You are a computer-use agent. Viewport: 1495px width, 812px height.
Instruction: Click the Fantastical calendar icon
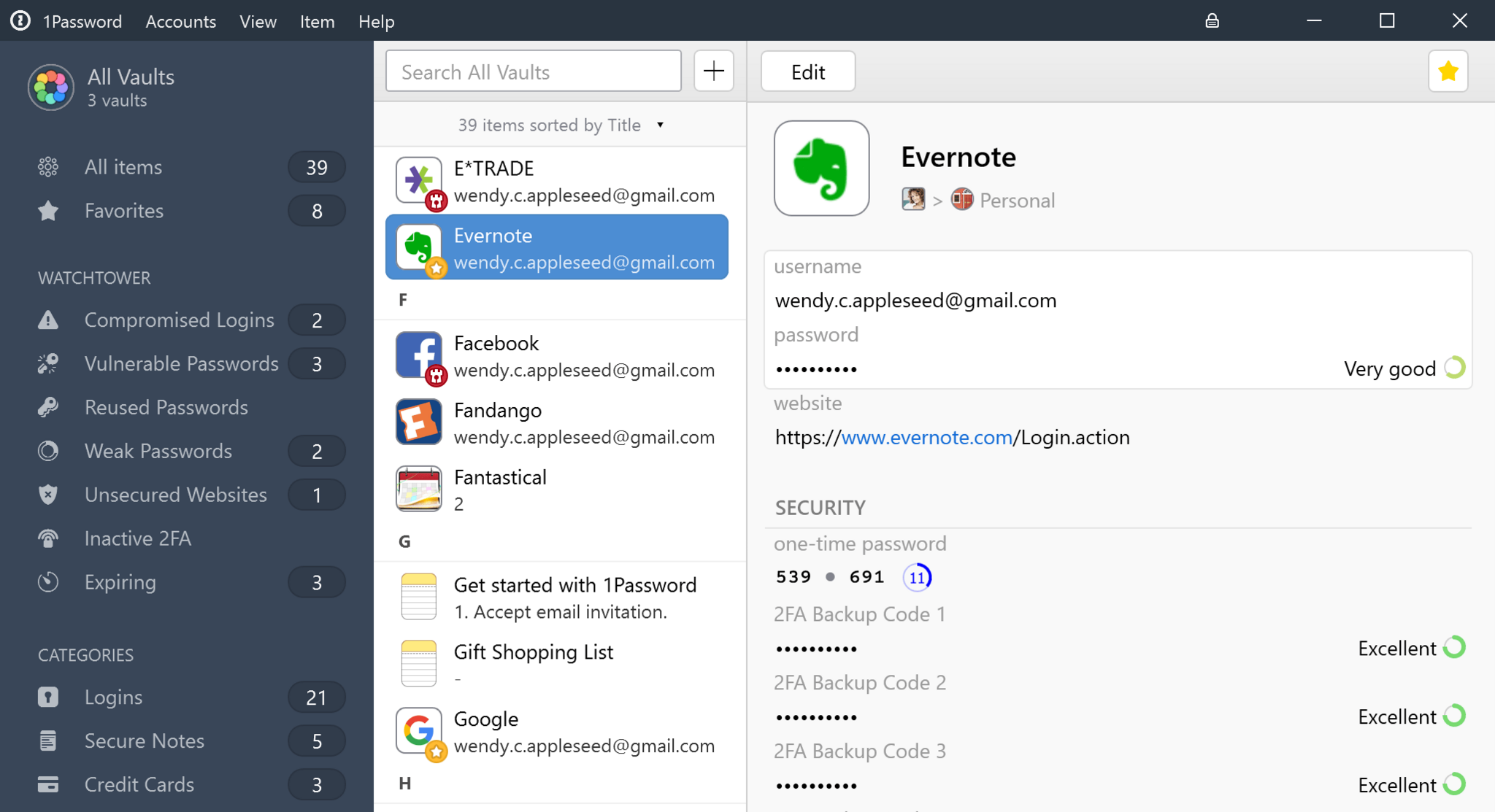419,489
